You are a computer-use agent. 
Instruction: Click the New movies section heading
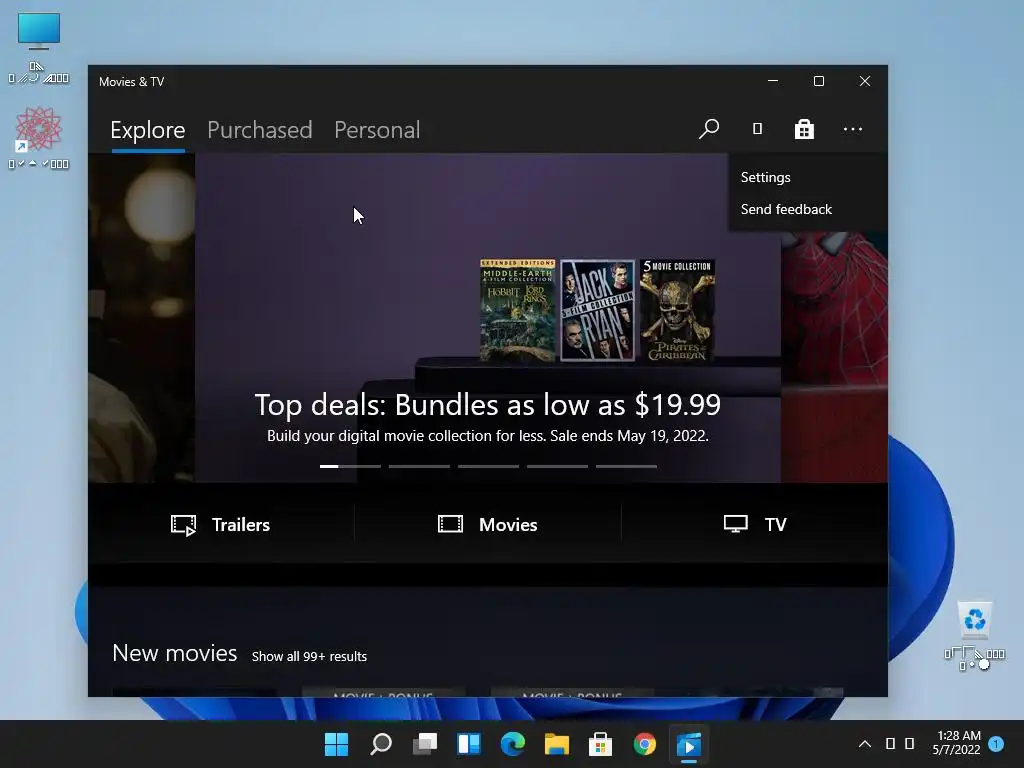(x=174, y=653)
